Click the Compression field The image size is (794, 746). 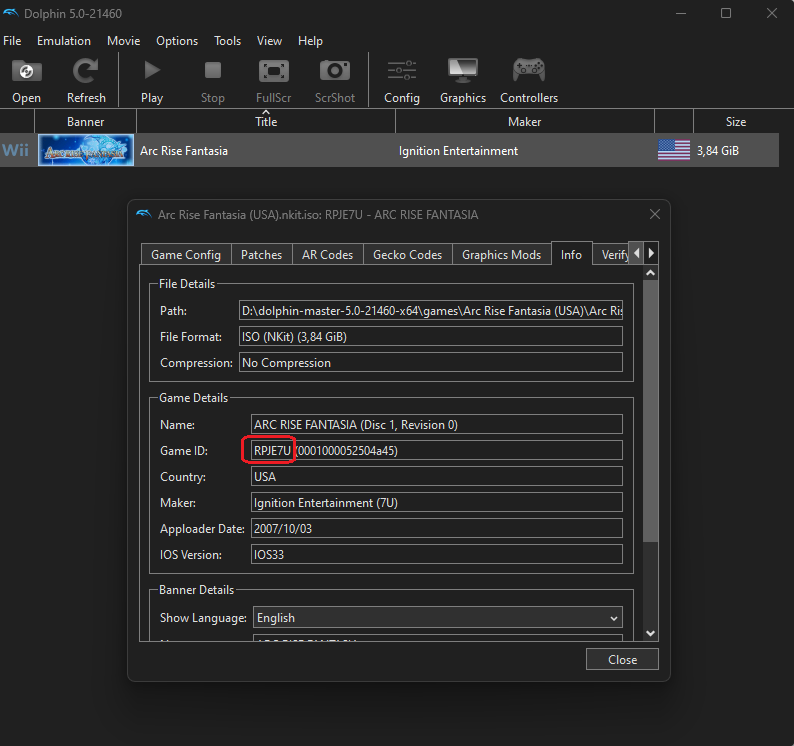[x=431, y=363]
